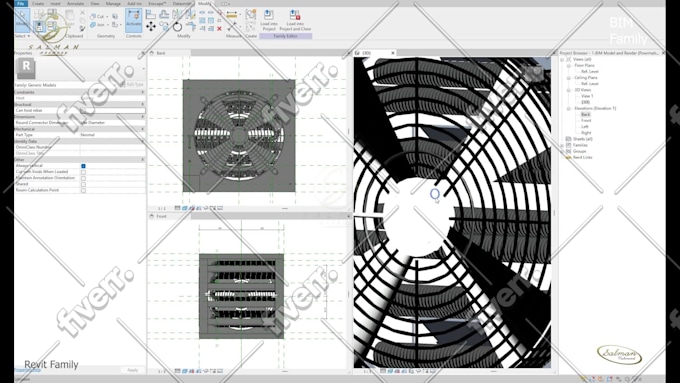Select the {3D} view tab
680x383 pixels.
click(366, 53)
